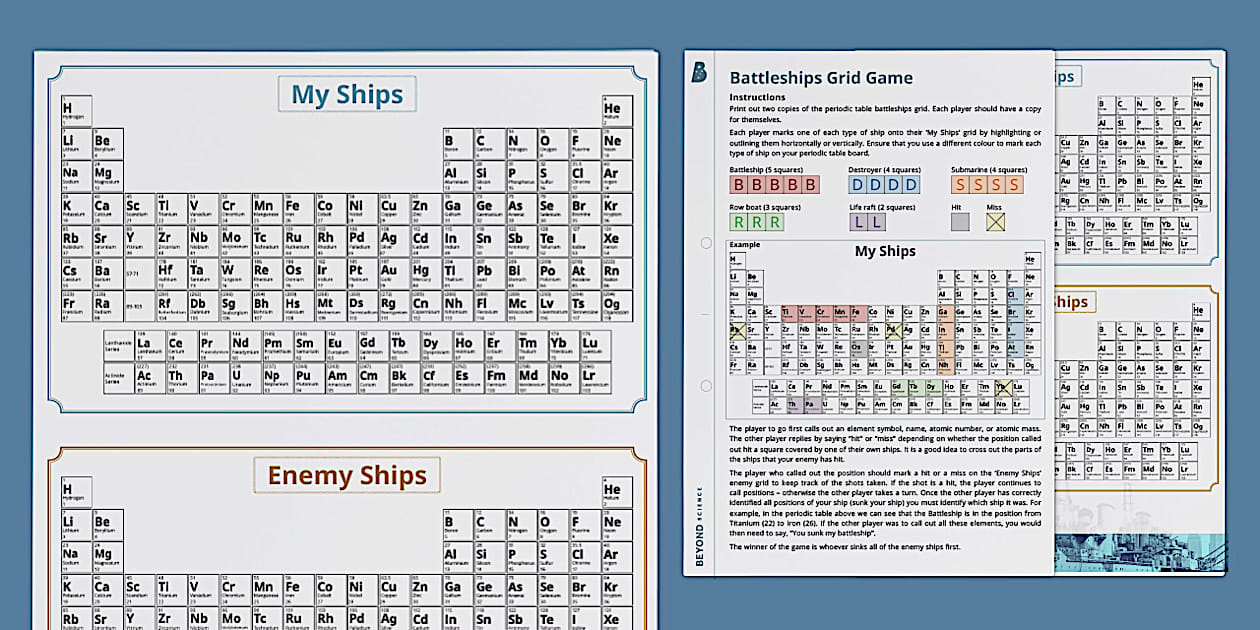Open the Battleships Grid Game title
The width and height of the screenshot is (1260, 630).
click(x=820, y=77)
